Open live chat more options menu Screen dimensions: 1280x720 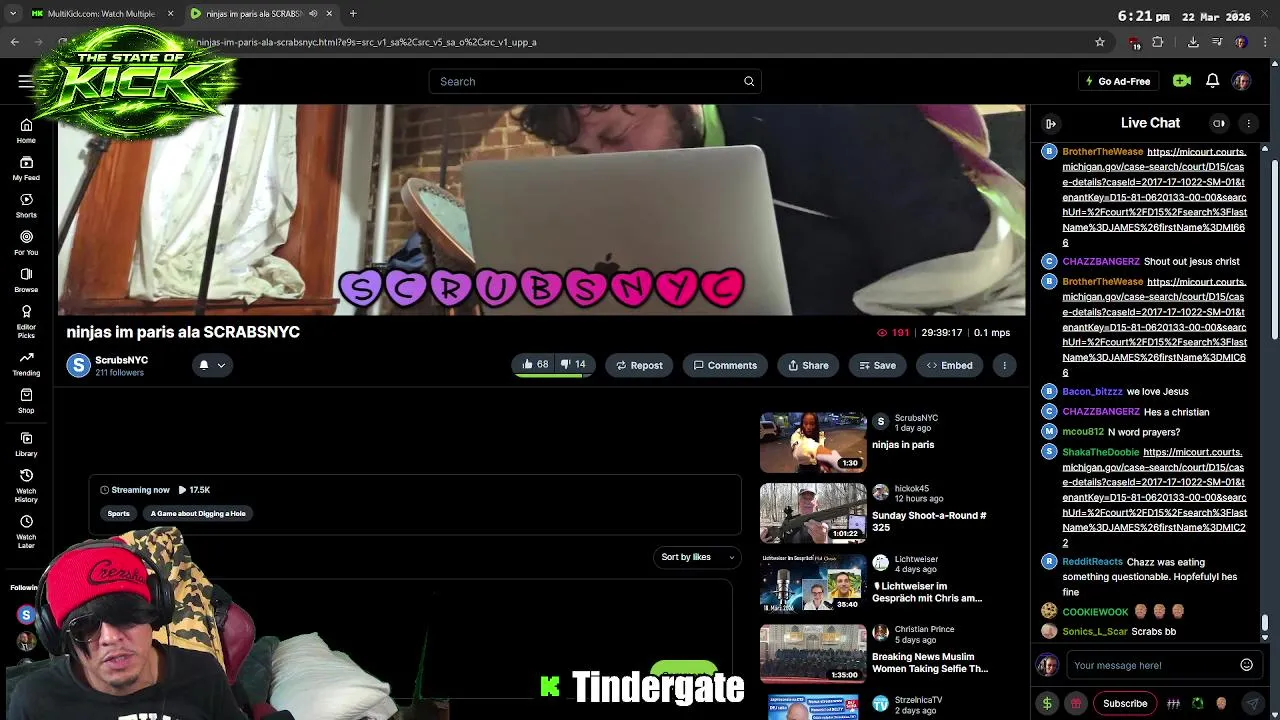point(1248,123)
